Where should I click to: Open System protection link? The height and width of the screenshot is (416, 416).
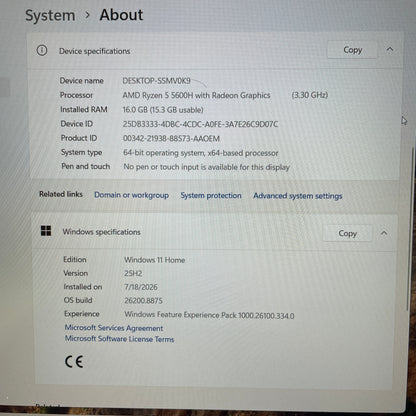[x=211, y=195]
